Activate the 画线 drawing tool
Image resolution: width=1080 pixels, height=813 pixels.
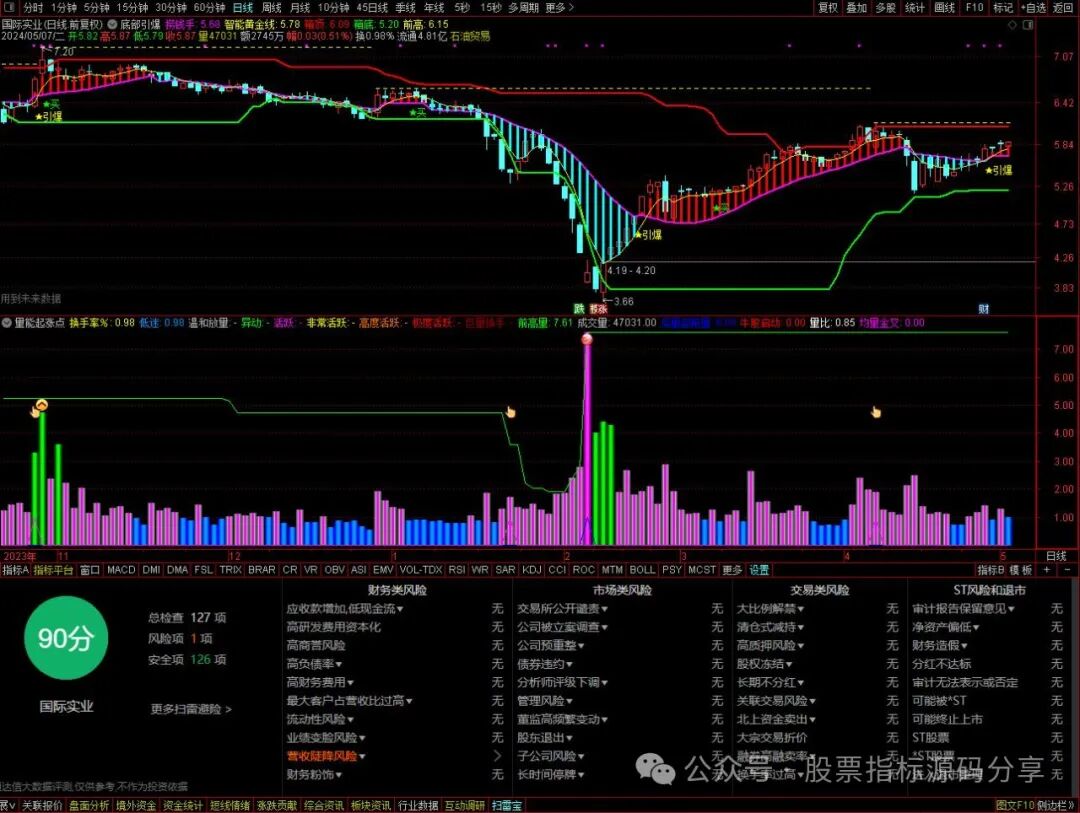point(944,8)
